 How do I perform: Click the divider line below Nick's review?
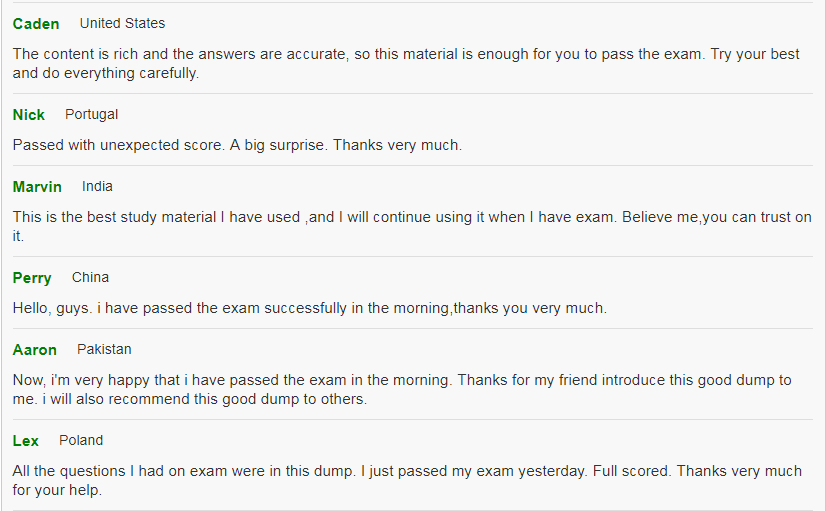(412, 165)
